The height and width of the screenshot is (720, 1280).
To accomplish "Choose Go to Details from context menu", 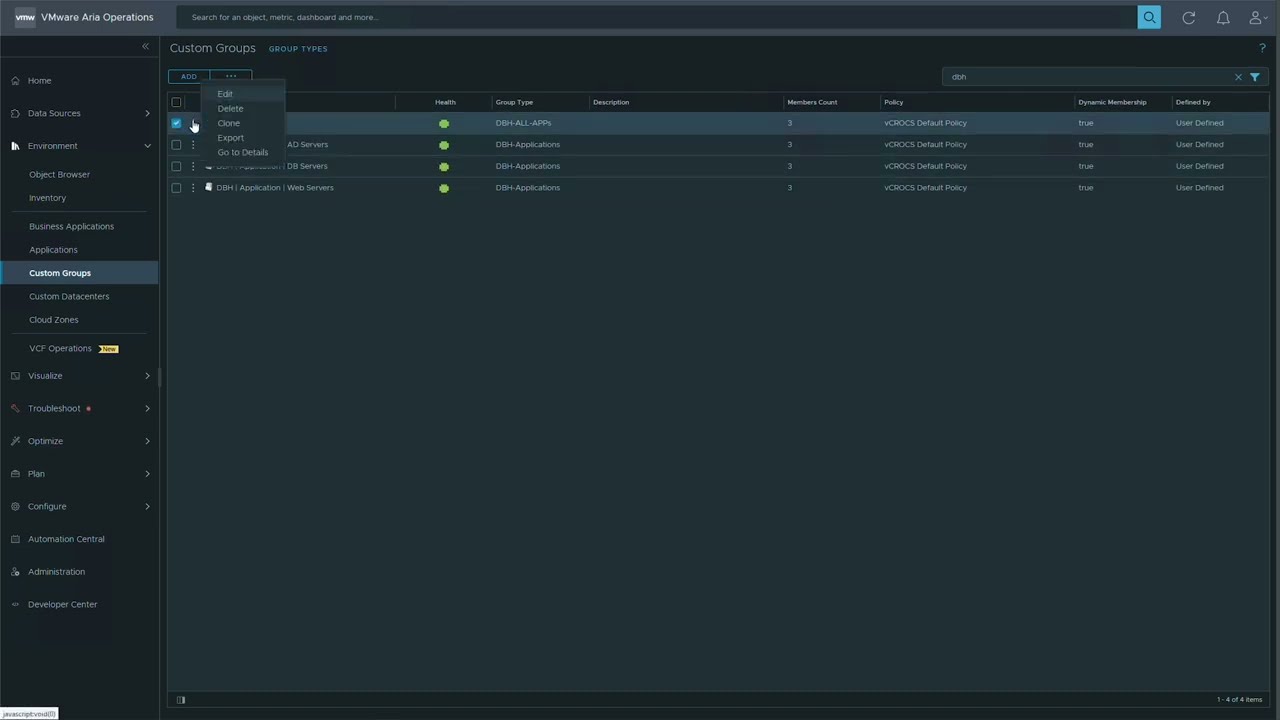I will (242, 152).
